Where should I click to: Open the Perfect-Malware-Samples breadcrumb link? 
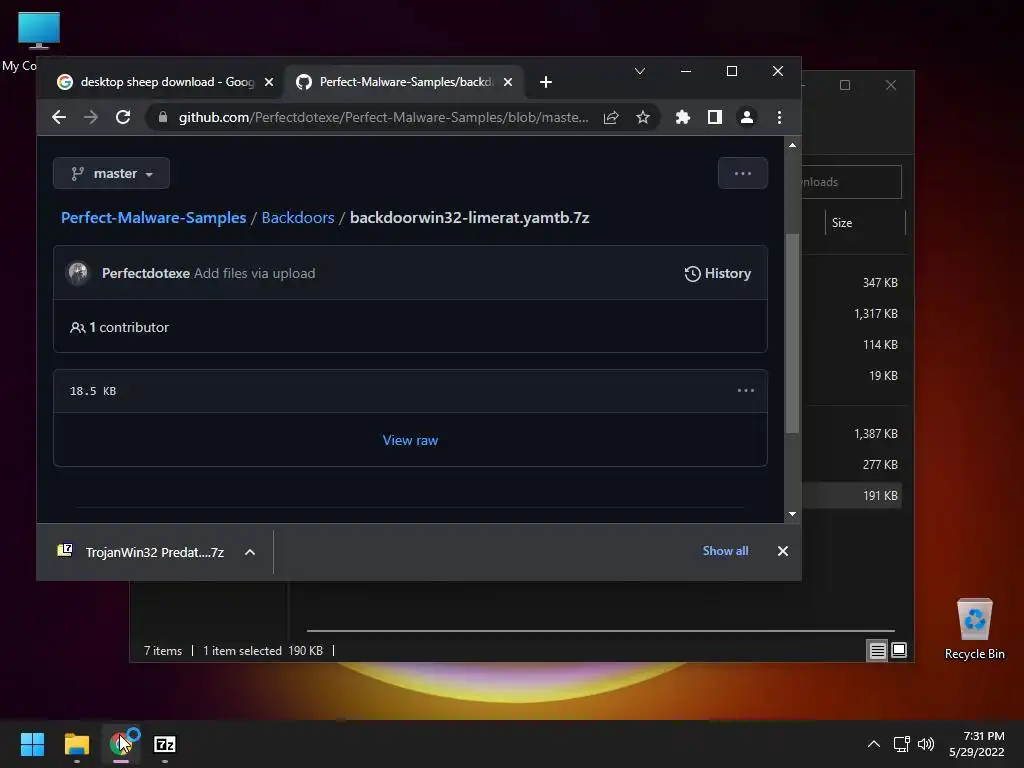(x=153, y=217)
